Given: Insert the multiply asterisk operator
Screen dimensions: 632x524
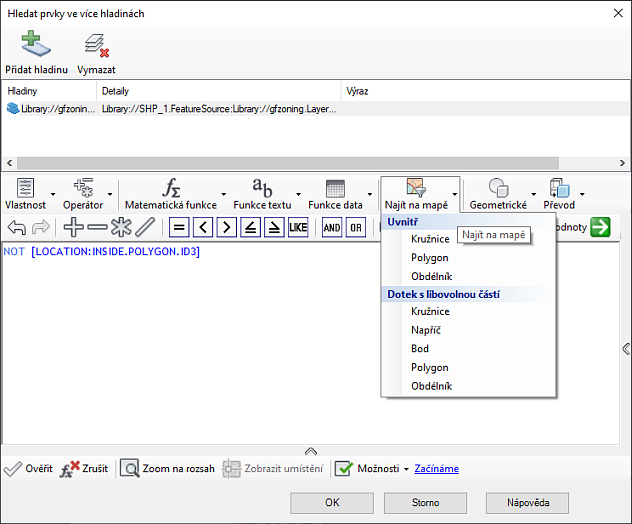Looking at the screenshot, I should click(x=121, y=227).
